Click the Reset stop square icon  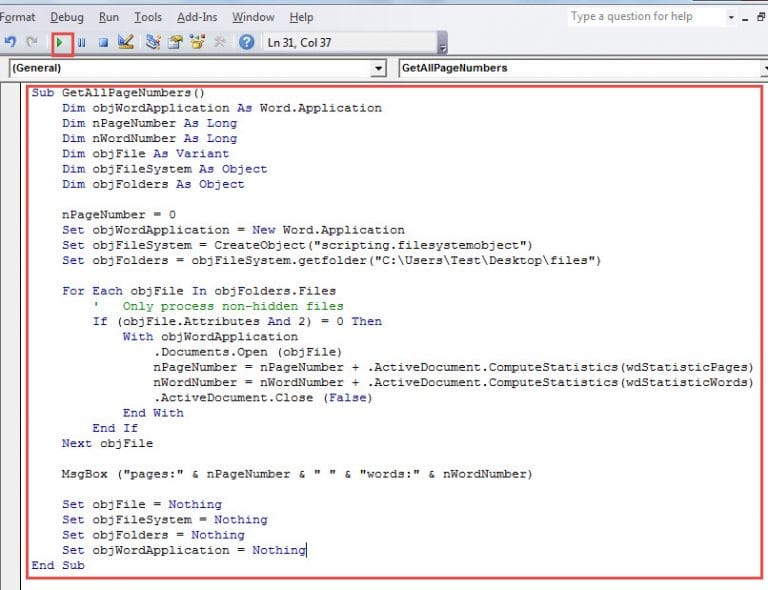tap(102, 43)
